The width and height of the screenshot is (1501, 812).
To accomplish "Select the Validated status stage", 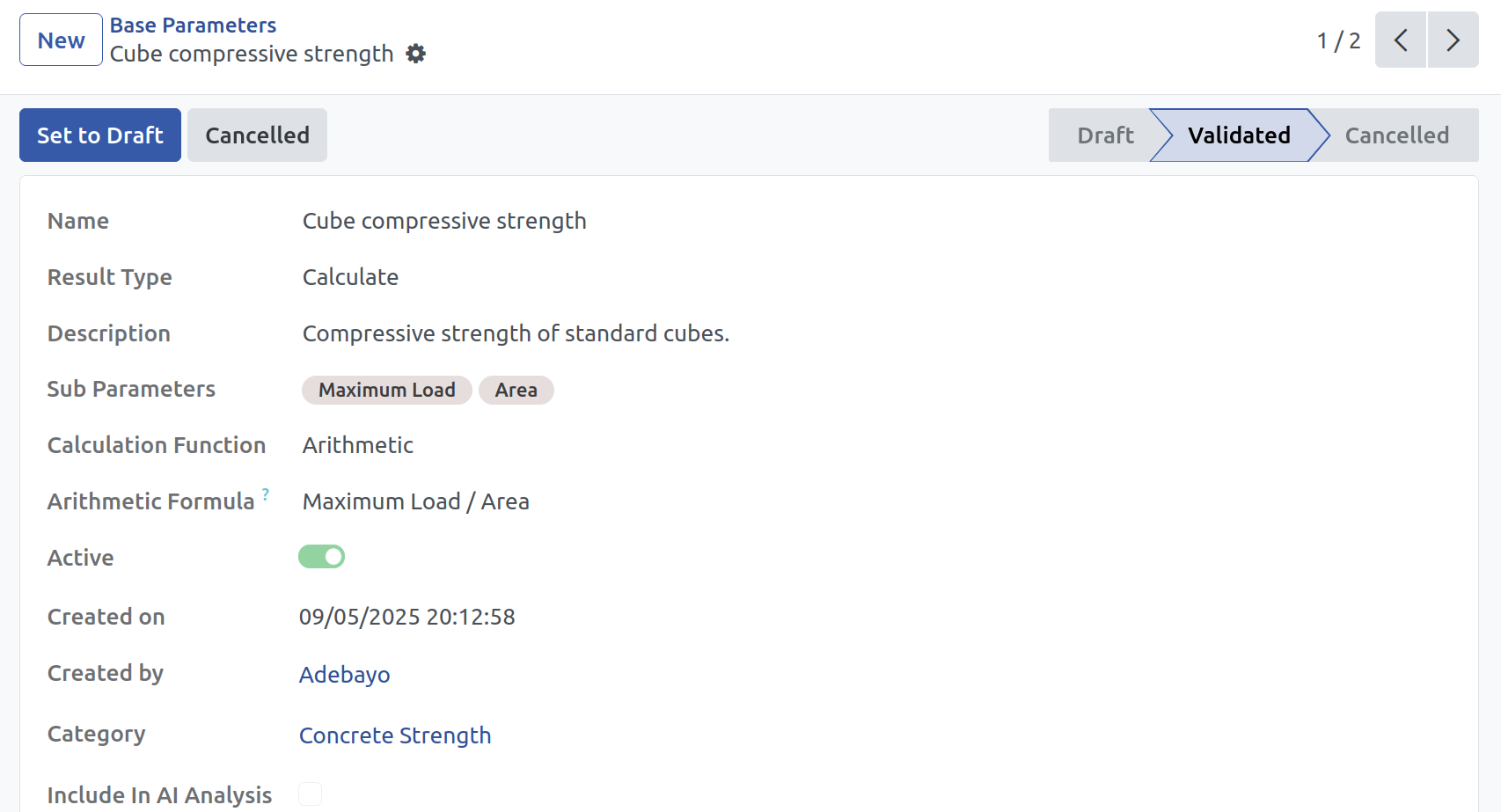I will (x=1239, y=135).
